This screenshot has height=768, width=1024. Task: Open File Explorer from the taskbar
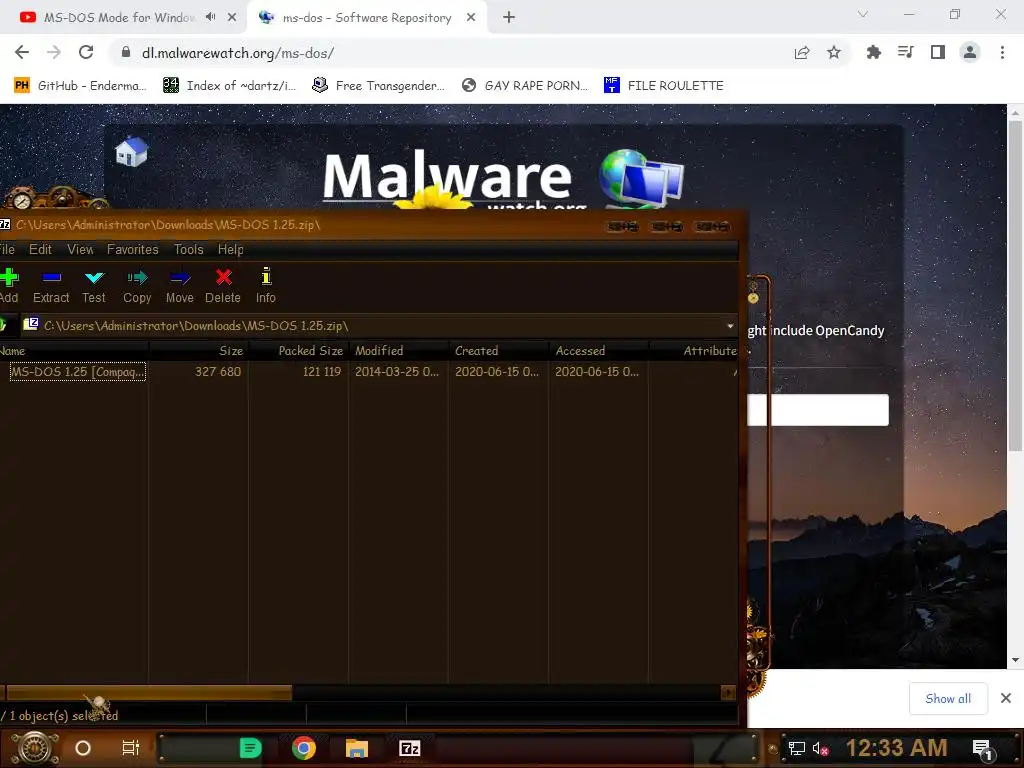(x=357, y=748)
